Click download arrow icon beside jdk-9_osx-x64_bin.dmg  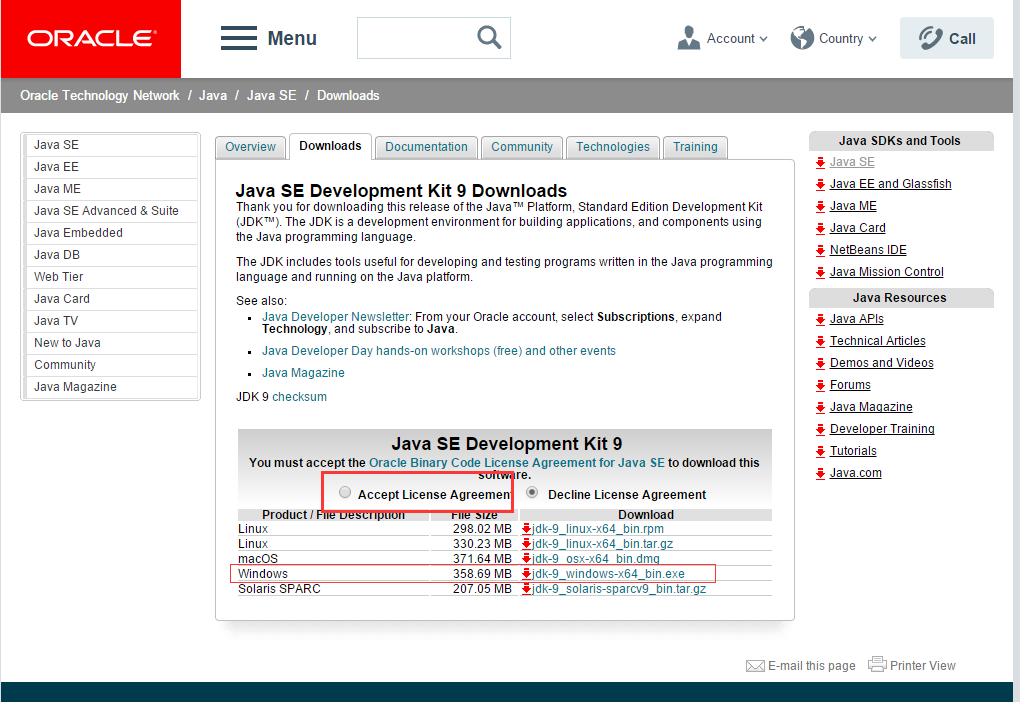(527, 559)
